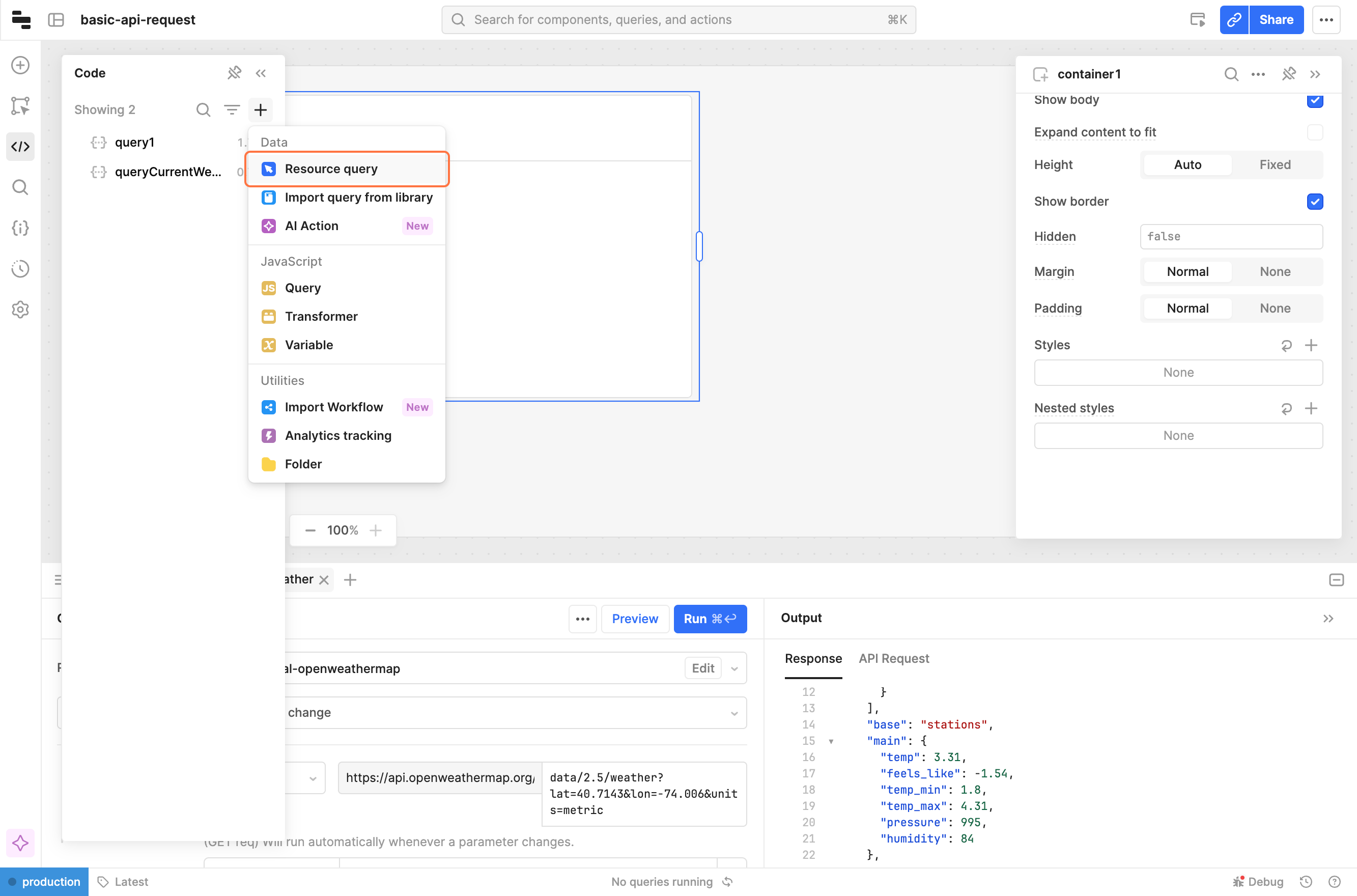Screen dimensions: 1357x896
Task: Click the filter icon in Code panel
Action: 232,109
